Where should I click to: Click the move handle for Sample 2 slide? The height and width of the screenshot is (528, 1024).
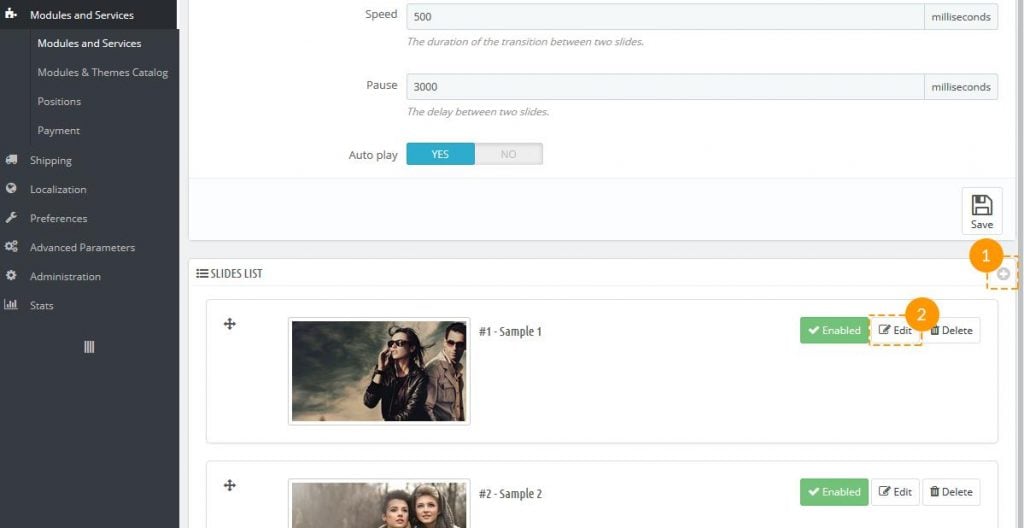point(229,485)
